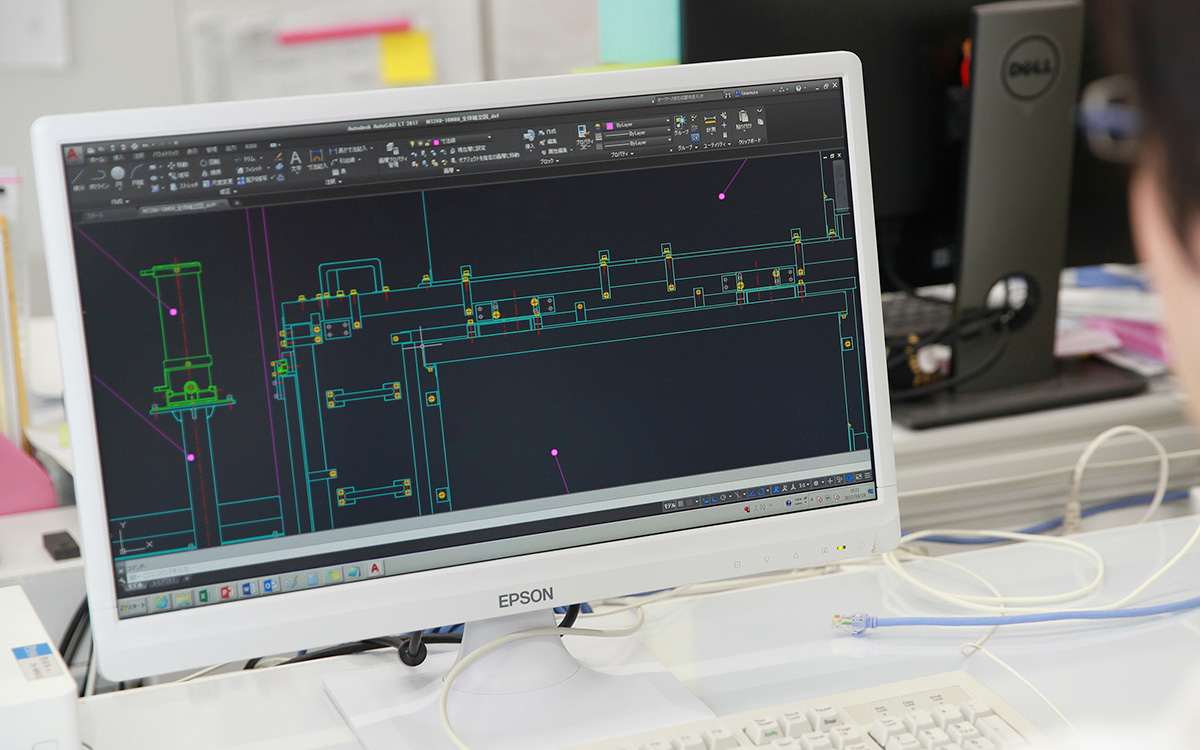Click the Windows Start button
The image size is (1200, 750).
pos(132,608)
